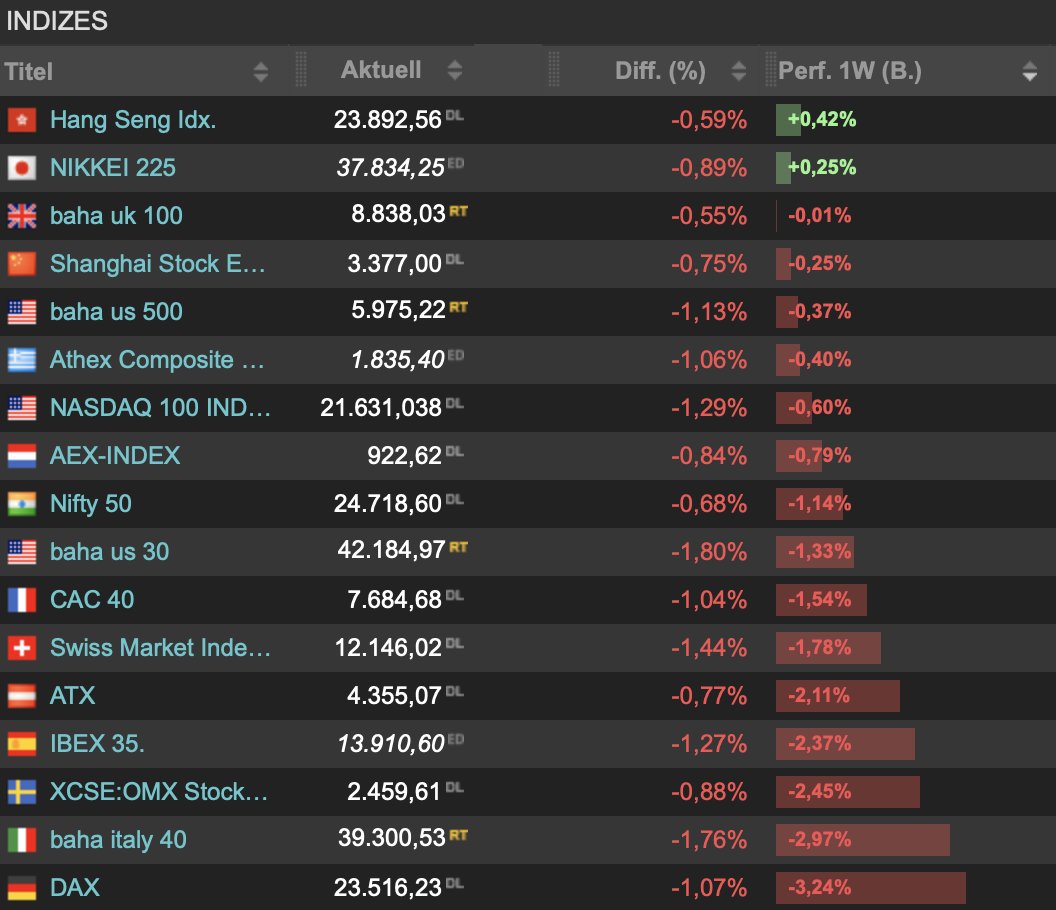Viewport: 1056px width, 910px height.
Task: Click the RT badge on baha uk 100
Action: 459,211
